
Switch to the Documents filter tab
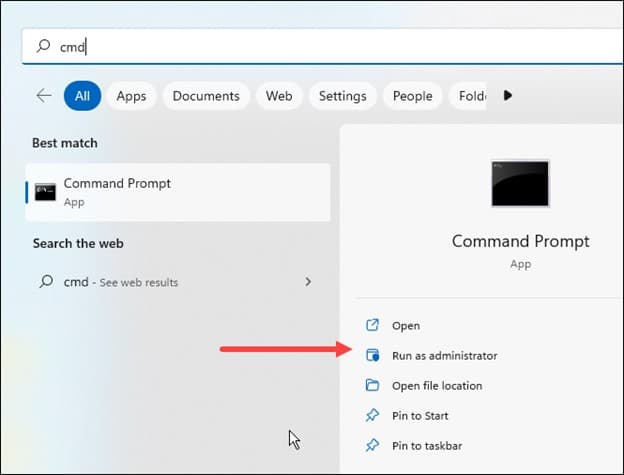[206, 96]
